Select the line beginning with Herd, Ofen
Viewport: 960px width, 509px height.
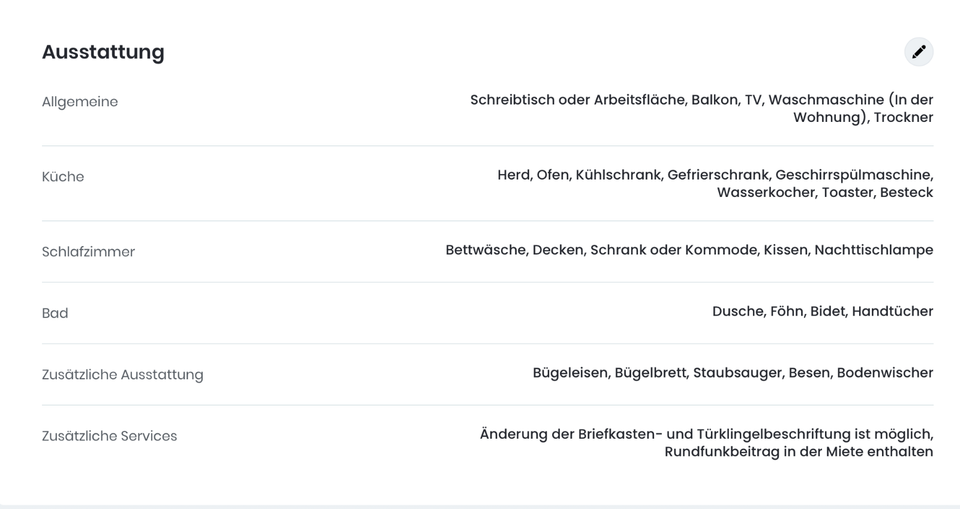[715, 175]
